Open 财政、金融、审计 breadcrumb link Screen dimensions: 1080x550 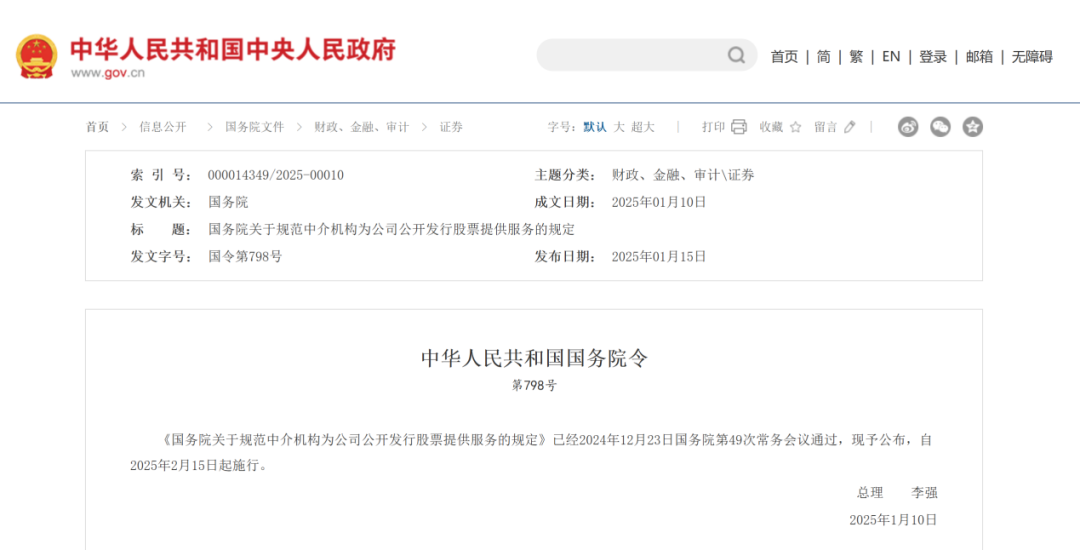click(362, 127)
